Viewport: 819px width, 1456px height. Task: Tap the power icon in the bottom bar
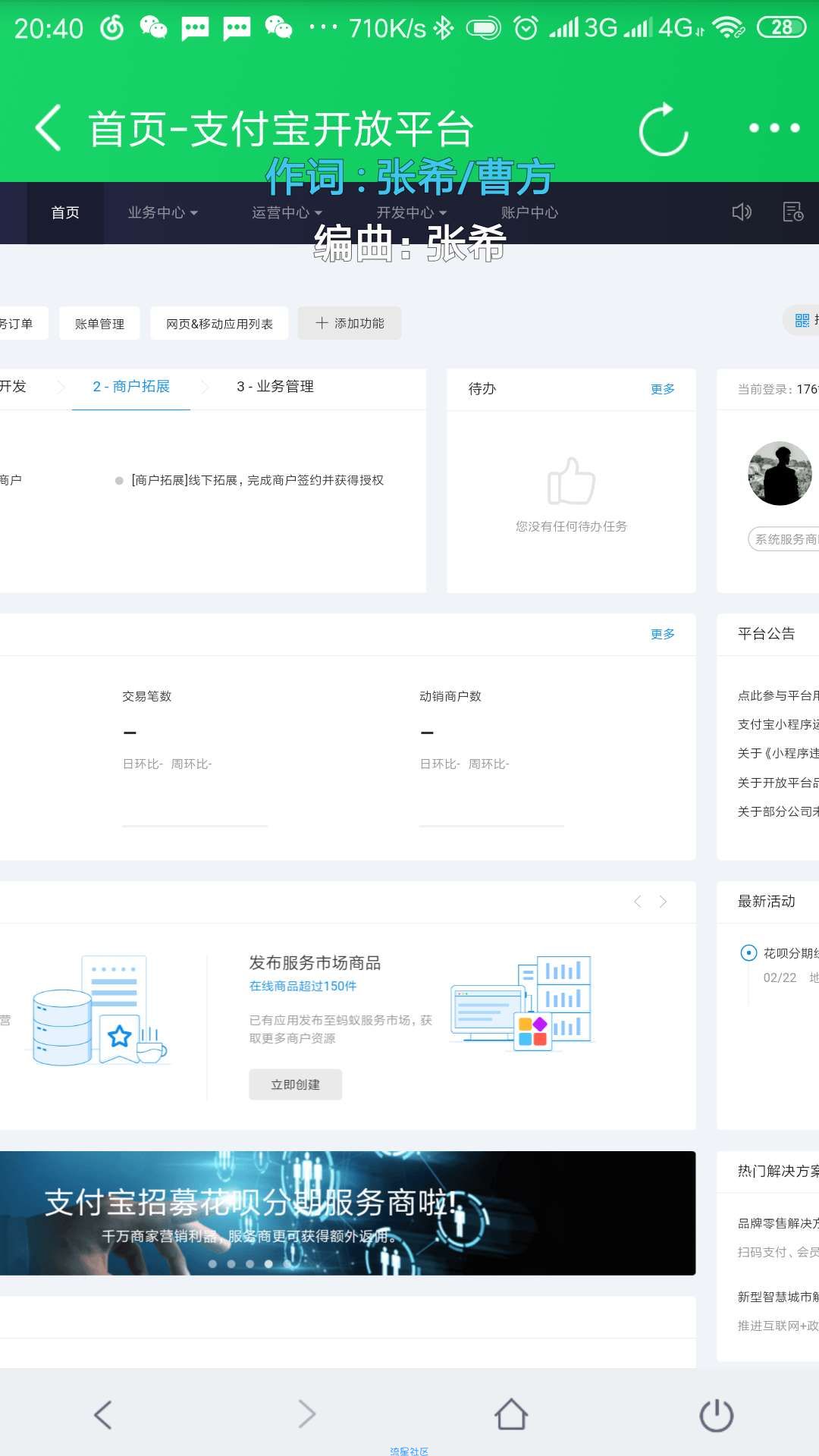(717, 1415)
